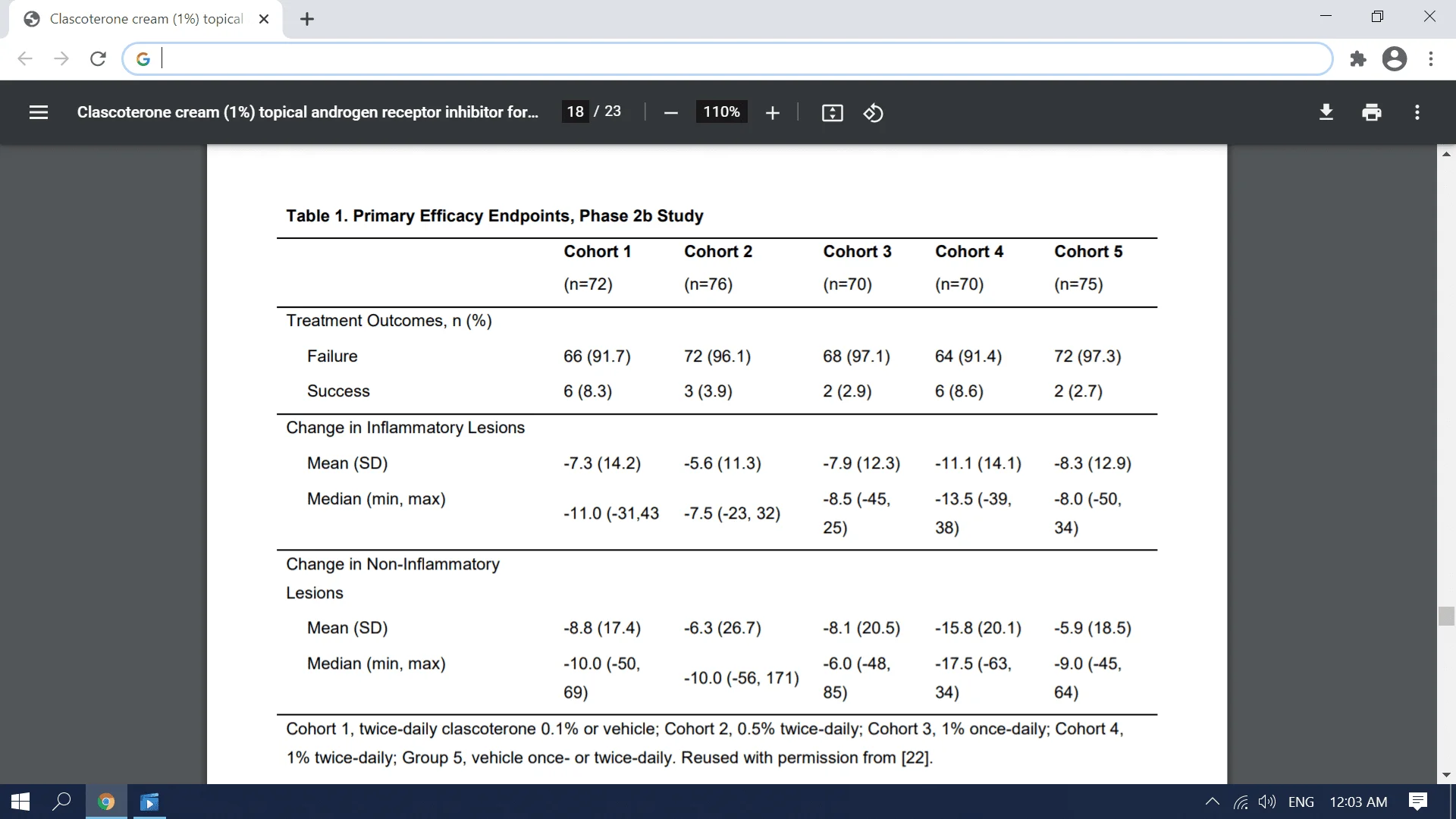Download the PDF file
The width and height of the screenshot is (1456, 819).
(x=1326, y=112)
